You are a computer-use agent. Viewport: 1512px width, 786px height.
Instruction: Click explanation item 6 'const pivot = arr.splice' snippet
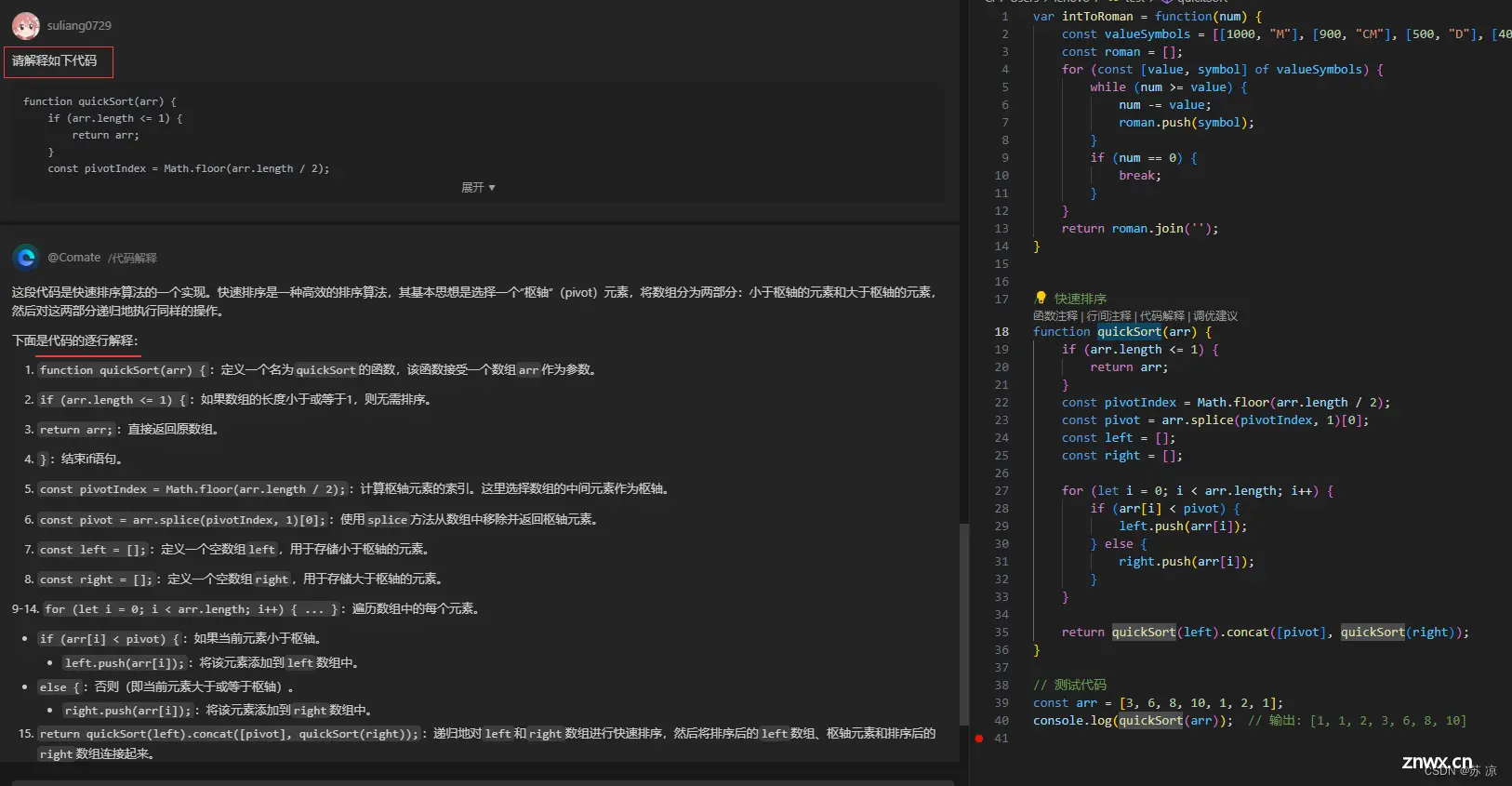[x=183, y=520]
